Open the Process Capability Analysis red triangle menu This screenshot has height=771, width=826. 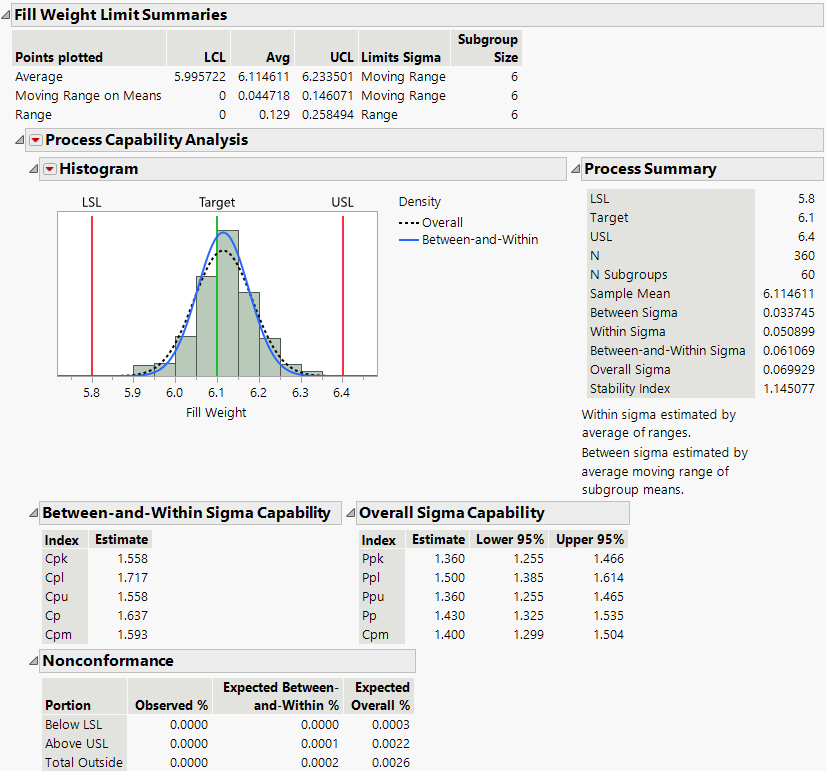[x=36, y=140]
